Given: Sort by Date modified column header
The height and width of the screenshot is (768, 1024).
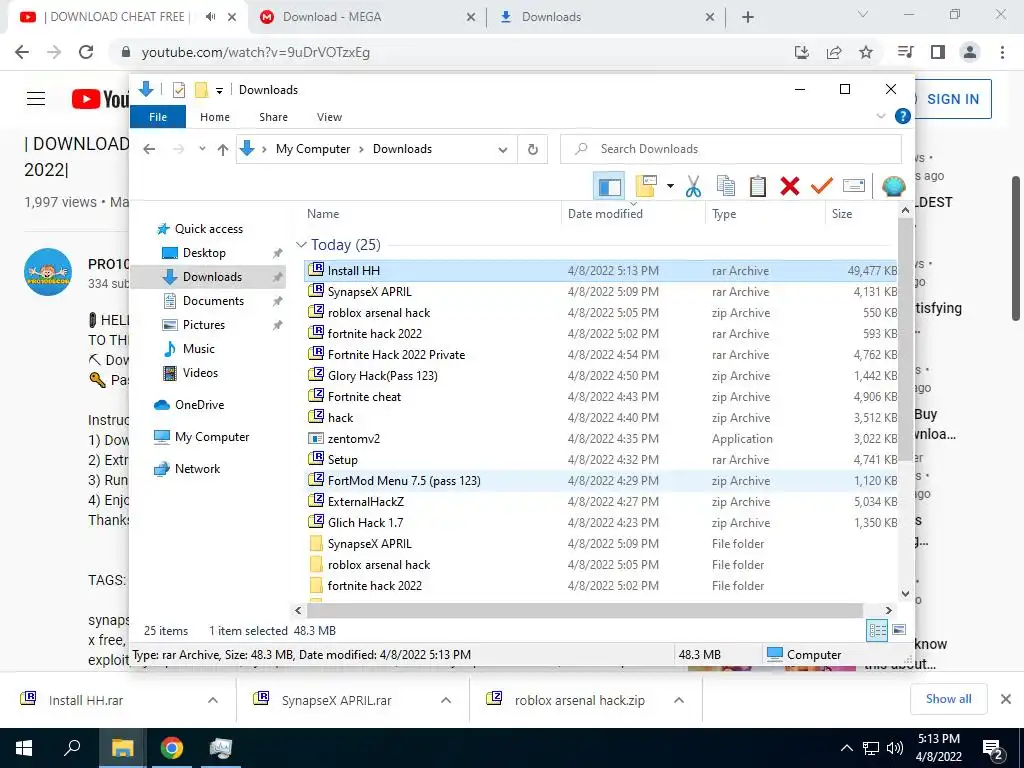Looking at the screenshot, I should pos(605,214).
